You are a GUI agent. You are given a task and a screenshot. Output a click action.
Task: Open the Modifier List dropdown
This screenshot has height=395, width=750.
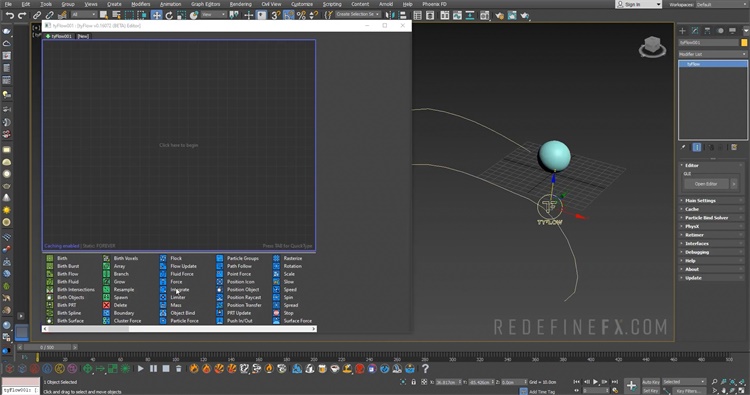712,54
